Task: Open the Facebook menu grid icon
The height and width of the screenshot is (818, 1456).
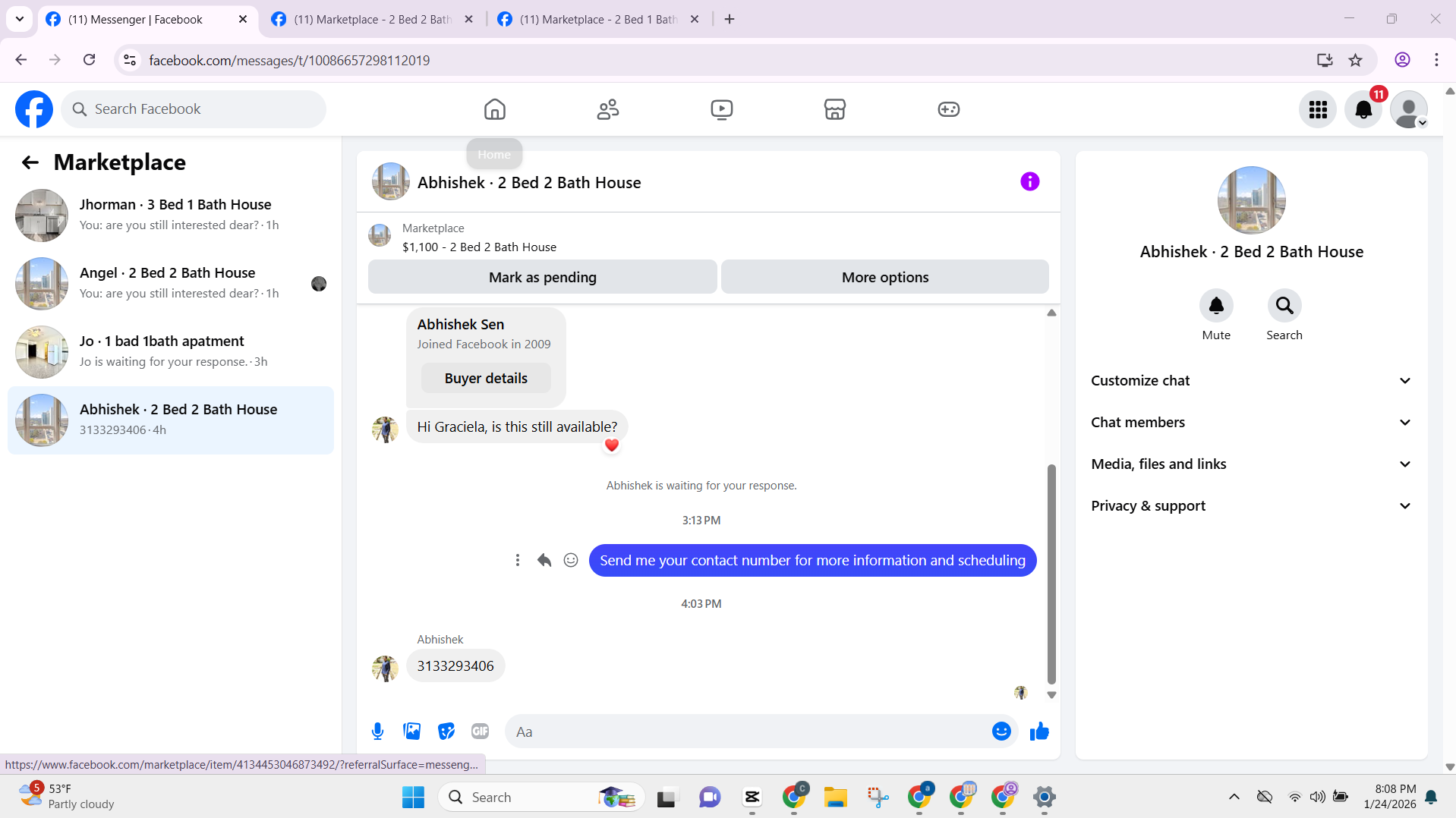Action: coord(1318,109)
